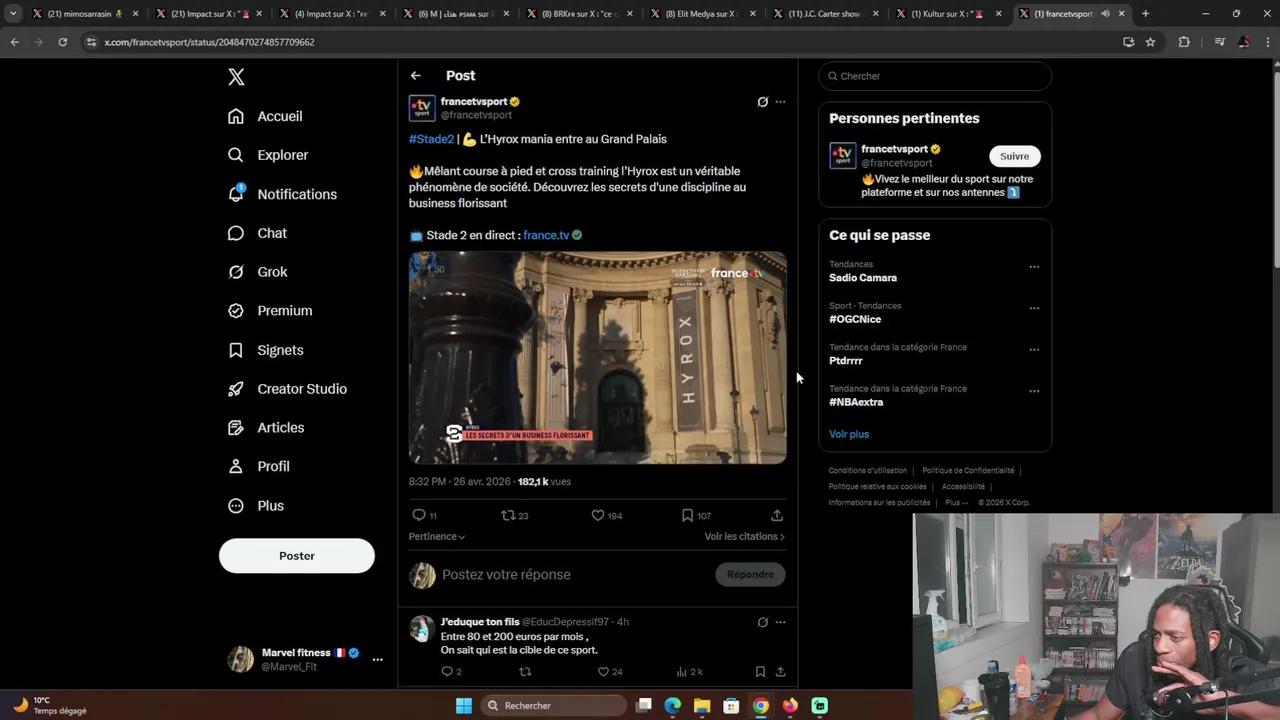Click the Grok icon on EducDepressif97 reply
The height and width of the screenshot is (720, 1280).
click(x=762, y=622)
